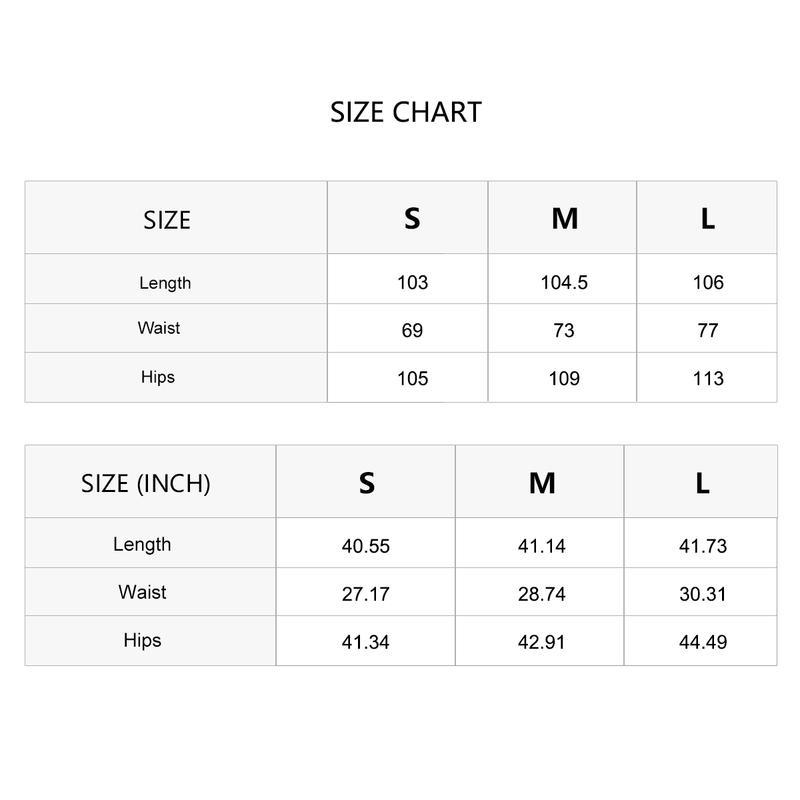Click the Length row label in top table

tap(165, 283)
